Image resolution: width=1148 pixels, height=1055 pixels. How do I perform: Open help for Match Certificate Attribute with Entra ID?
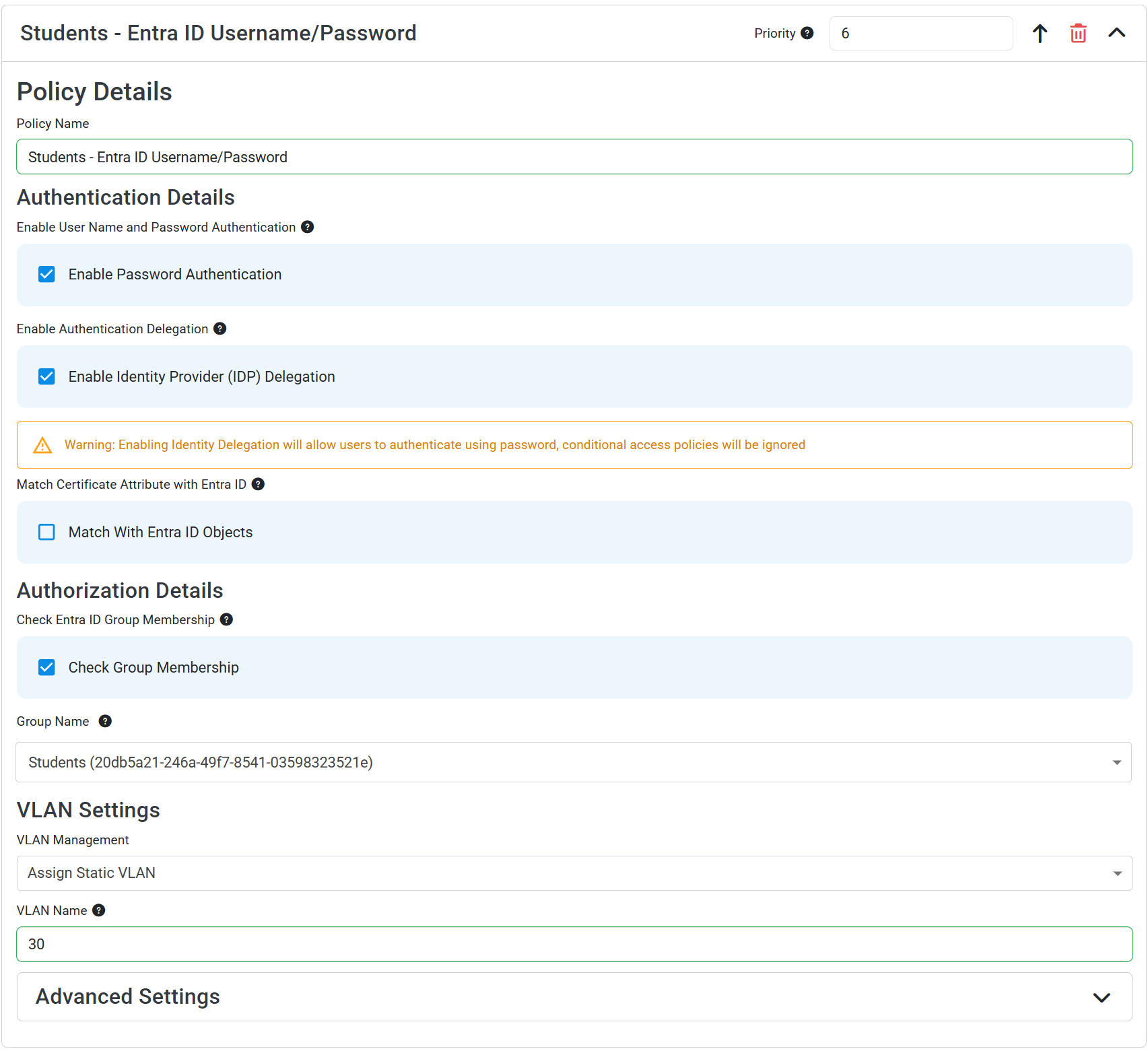pos(258,484)
